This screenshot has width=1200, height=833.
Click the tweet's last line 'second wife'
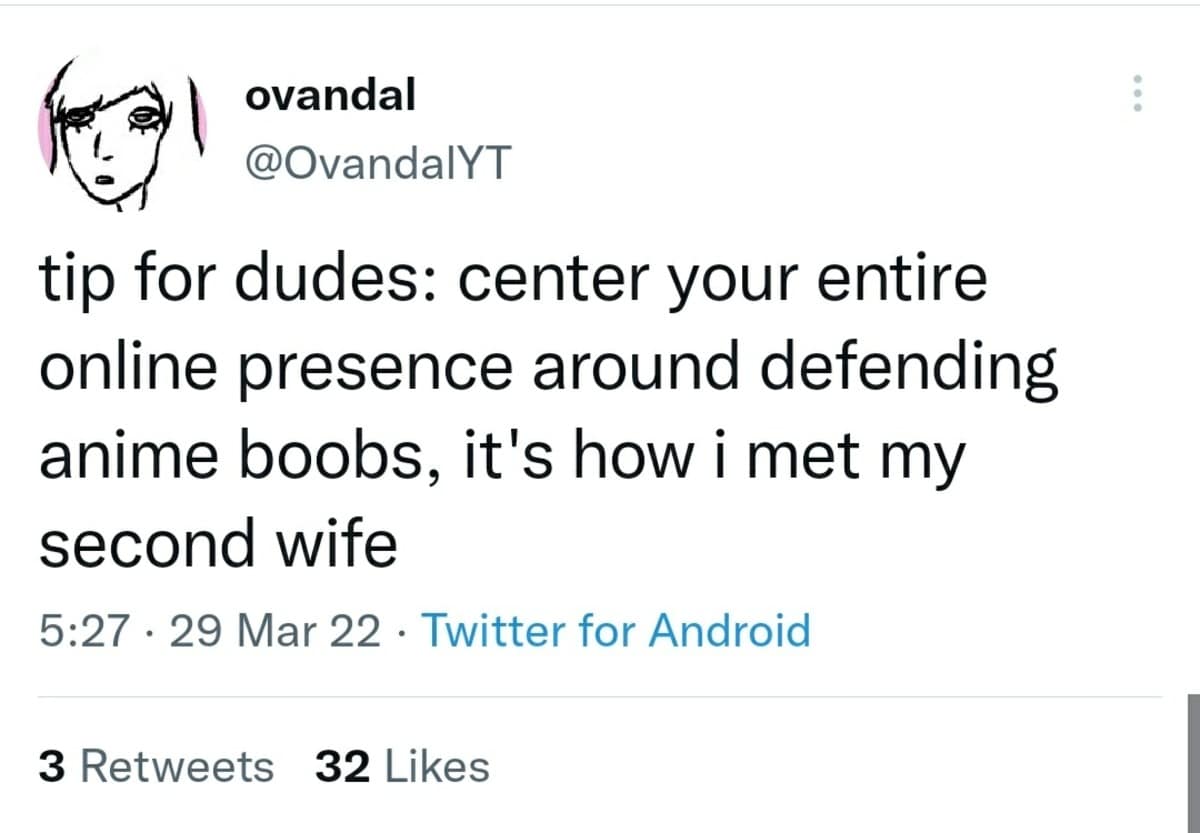click(218, 544)
